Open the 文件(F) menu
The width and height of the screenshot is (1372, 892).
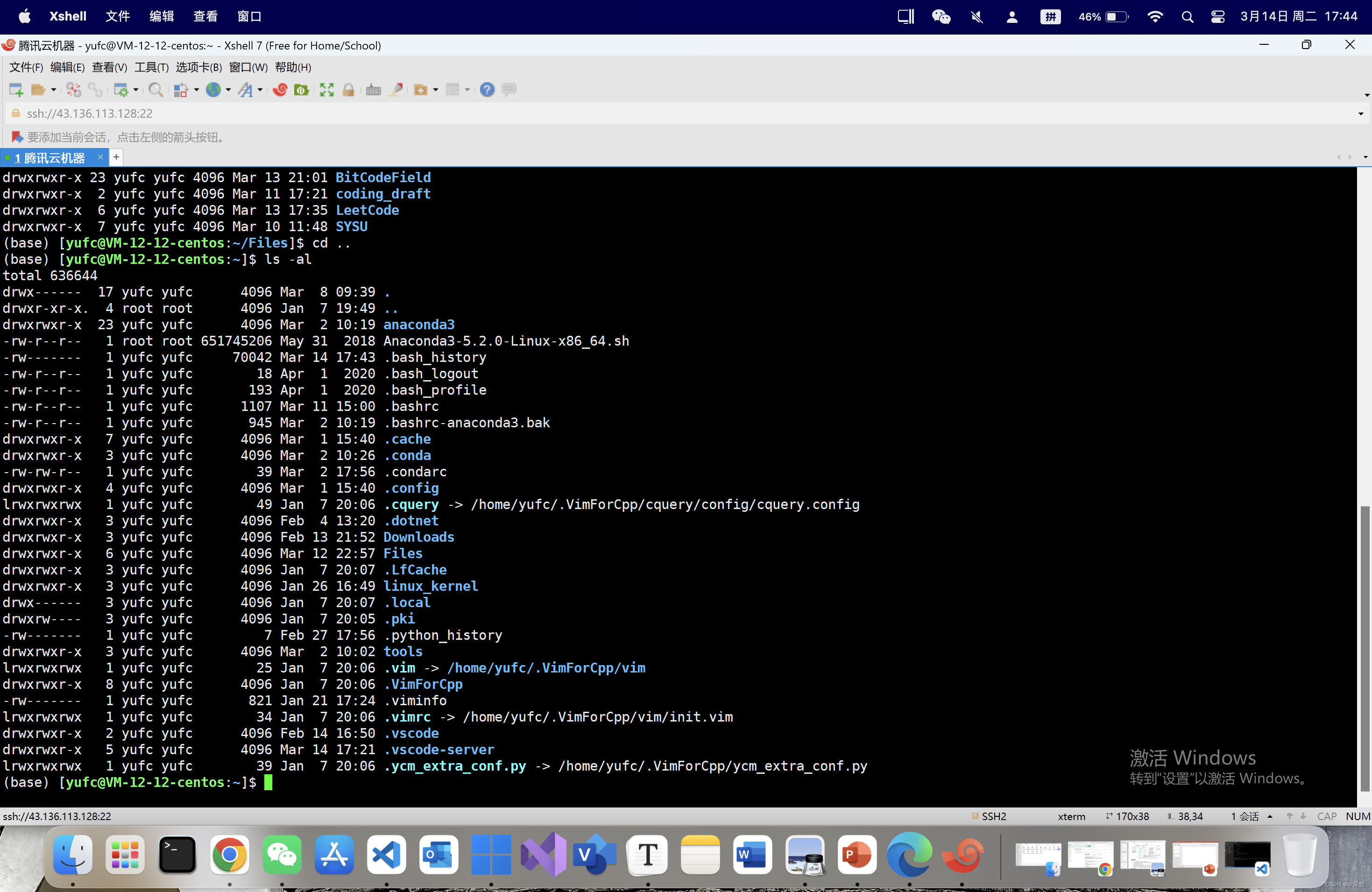(x=26, y=67)
